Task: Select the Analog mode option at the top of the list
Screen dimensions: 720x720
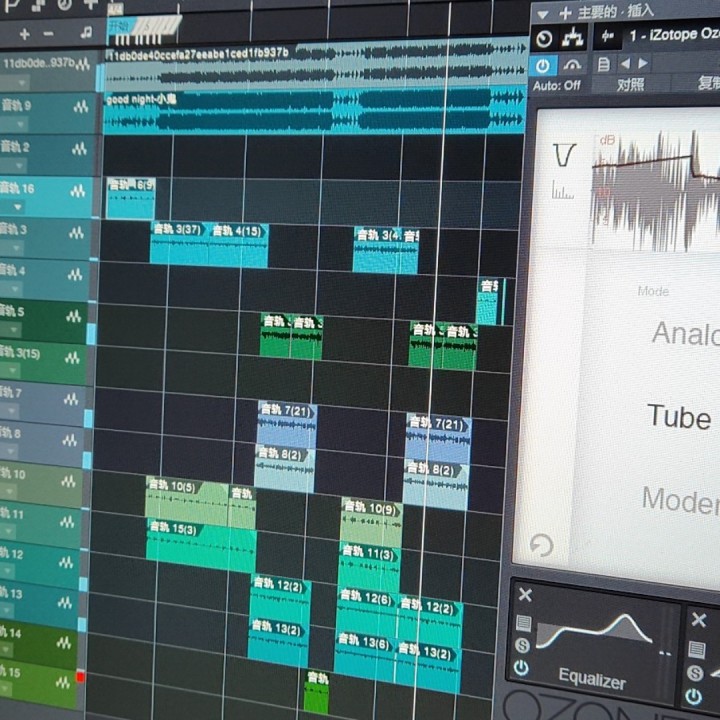Action: 684,334
